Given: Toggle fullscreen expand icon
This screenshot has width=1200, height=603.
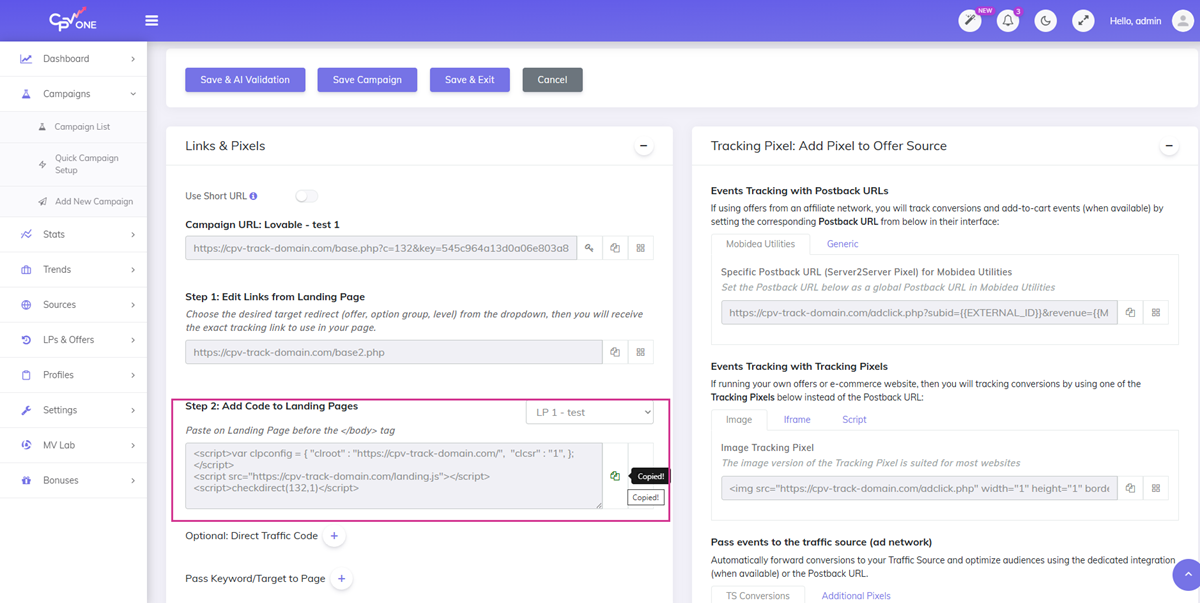Looking at the screenshot, I should pyautogui.click(x=1083, y=20).
